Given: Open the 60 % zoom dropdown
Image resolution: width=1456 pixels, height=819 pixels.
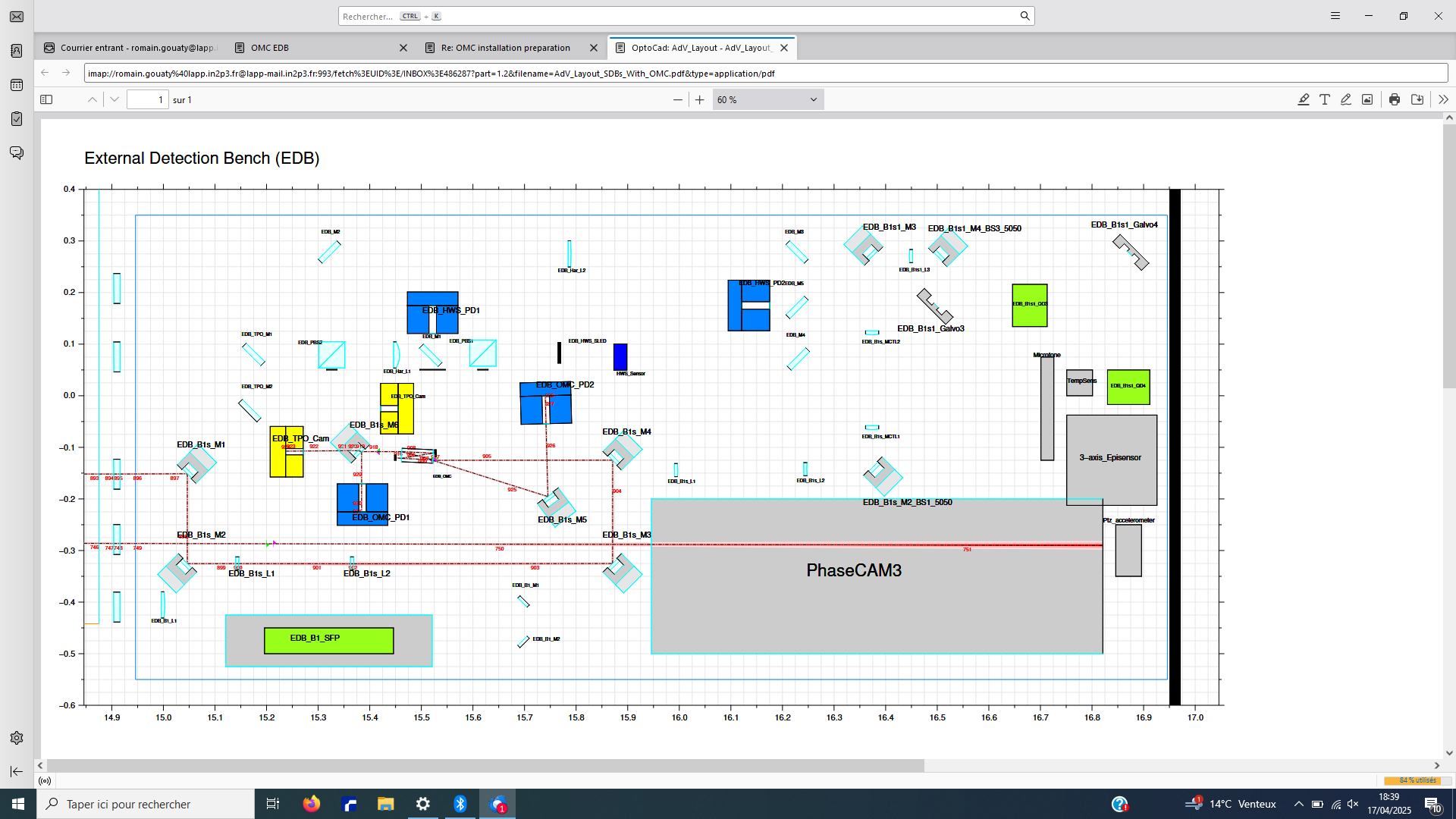Looking at the screenshot, I should (x=767, y=99).
